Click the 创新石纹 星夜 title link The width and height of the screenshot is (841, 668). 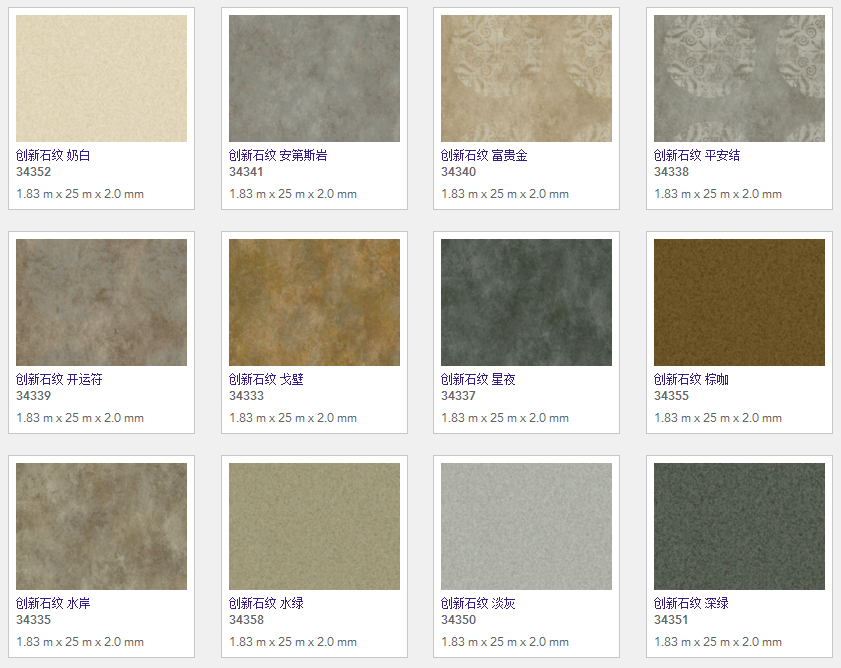478,380
